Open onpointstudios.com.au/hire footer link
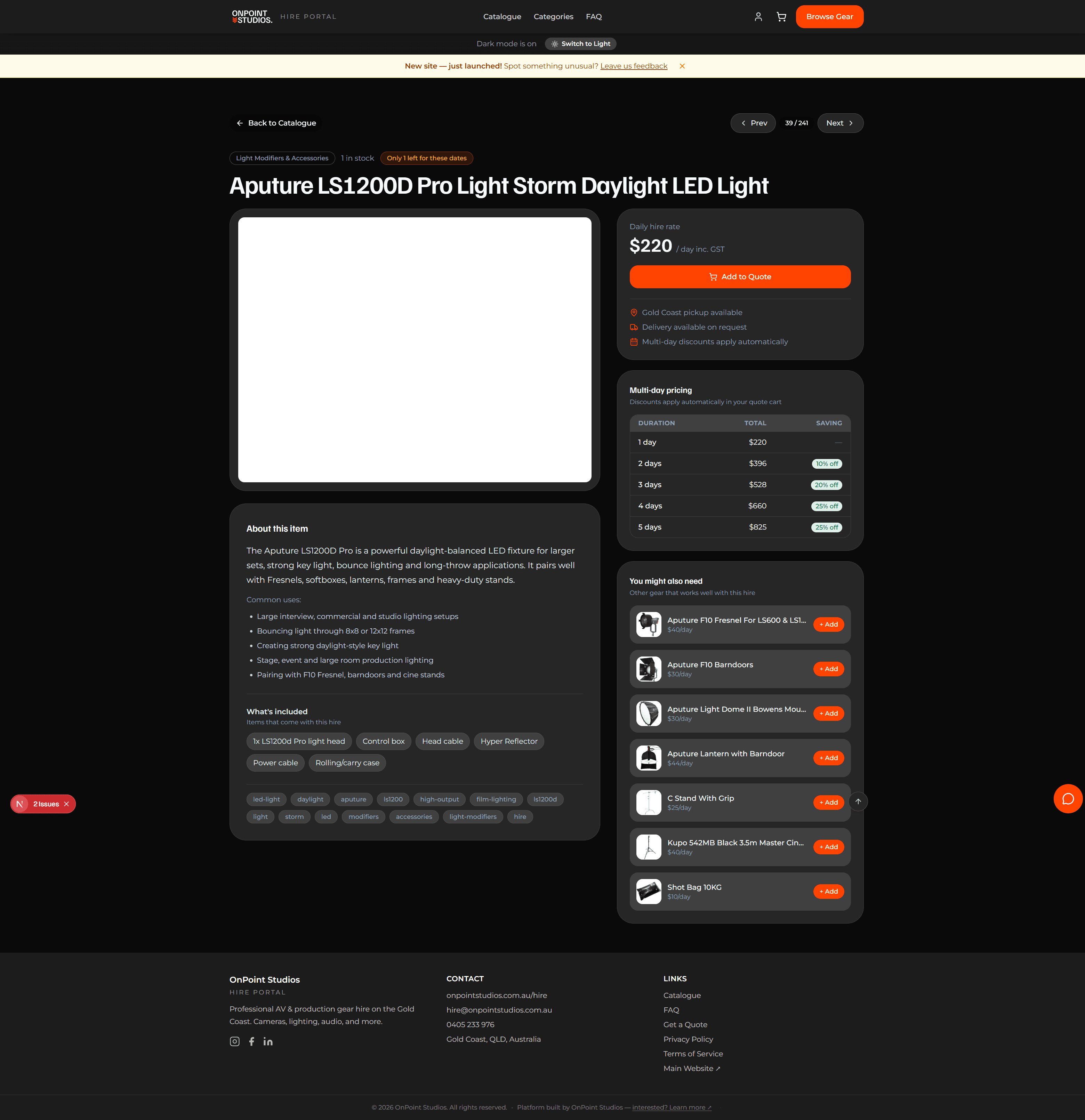This screenshot has height=1120, width=1085. (497, 996)
